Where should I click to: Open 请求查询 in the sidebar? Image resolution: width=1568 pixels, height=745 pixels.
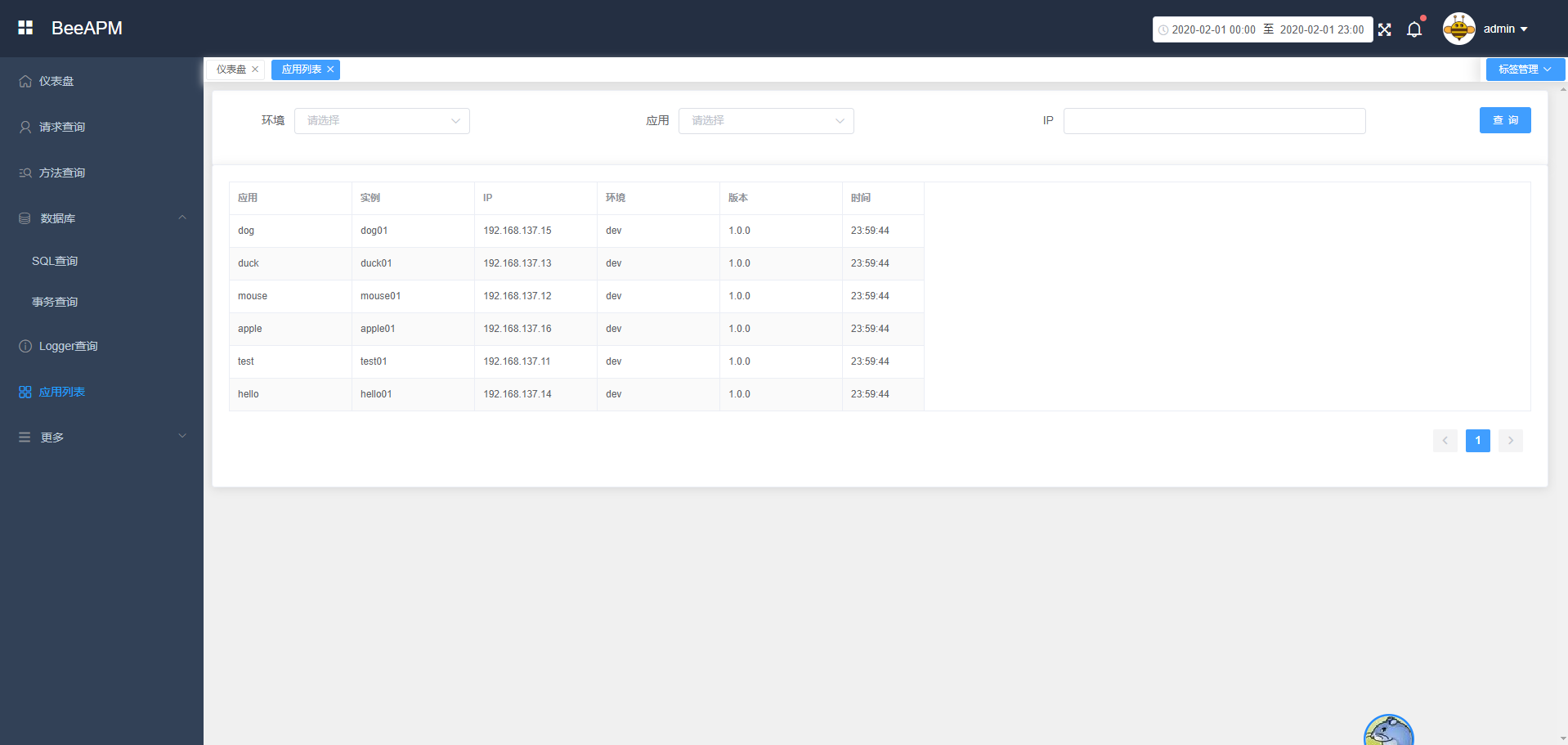[101, 127]
